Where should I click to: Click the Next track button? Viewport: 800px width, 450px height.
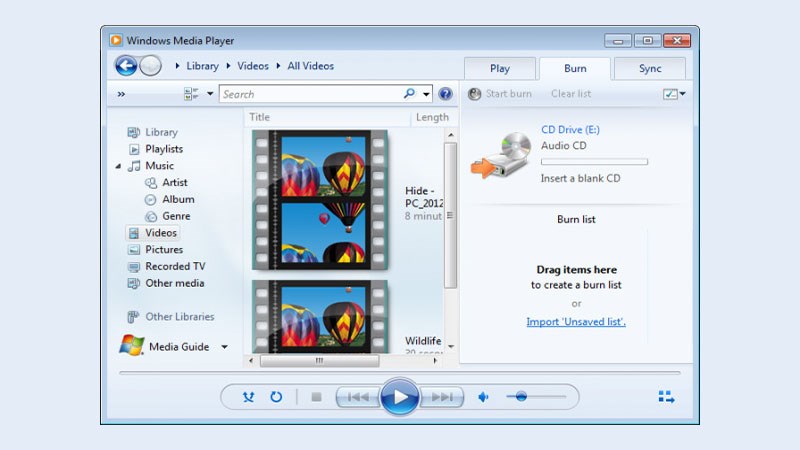pos(441,397)
